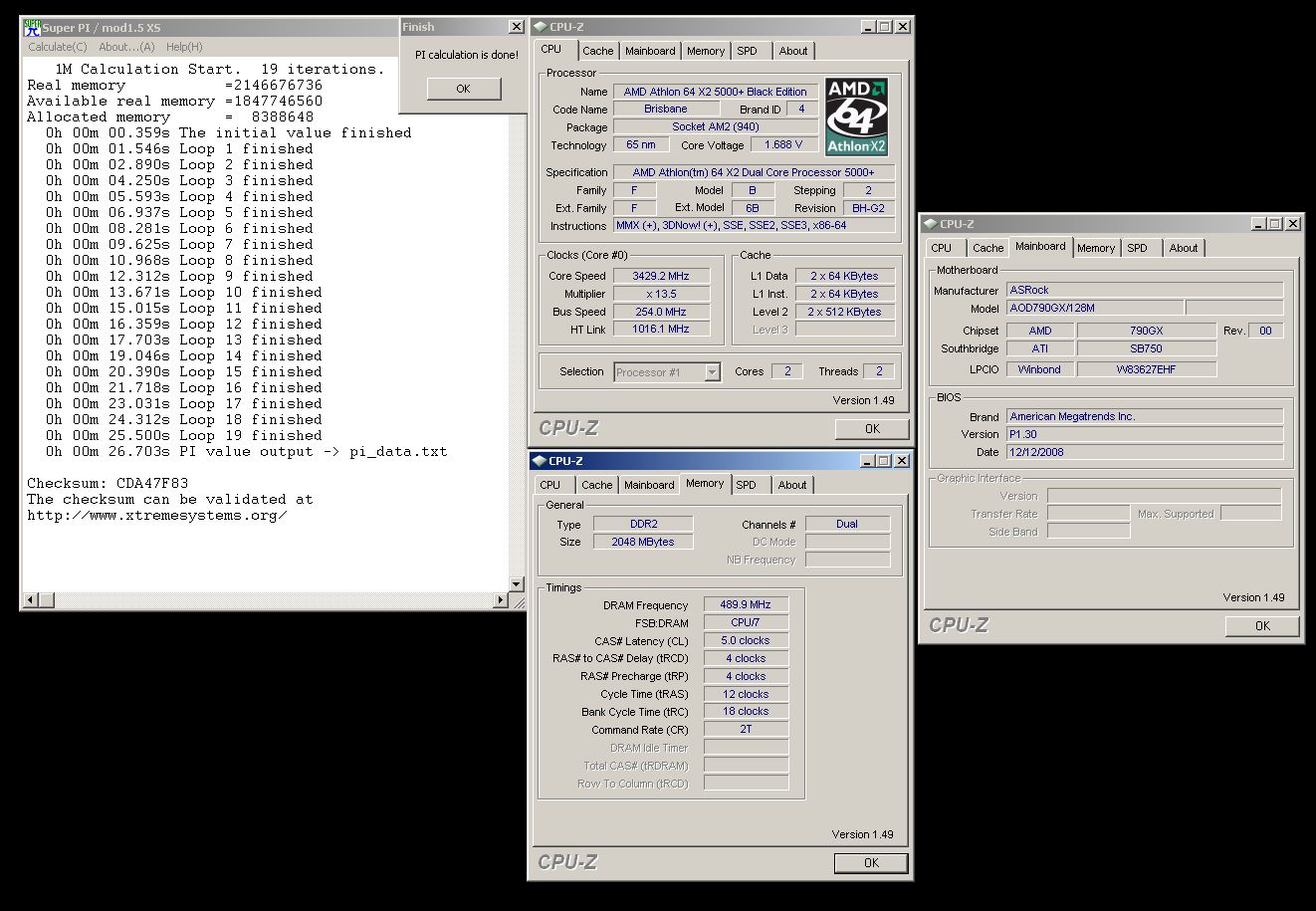The height and width of the screenshot is (911, 1316).
Task: Click OK in the top CPU-Z CPU window
Action: tap(872, 429)
